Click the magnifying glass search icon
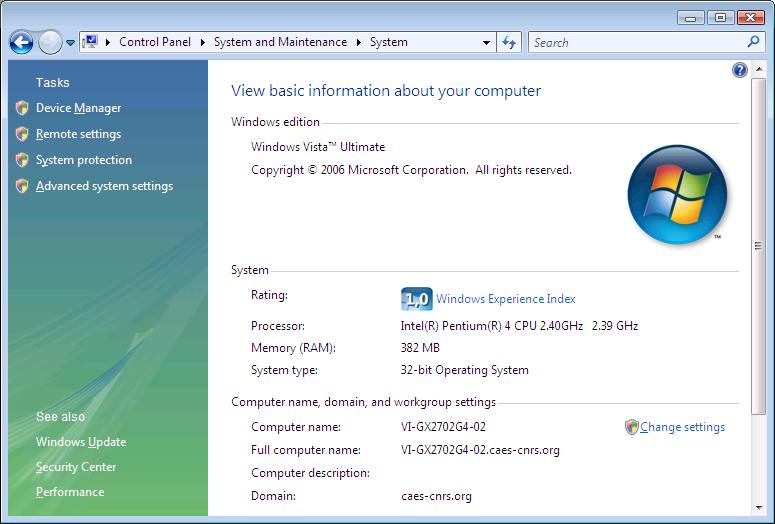Screen dimensions: 775x524 tap(754, 42)
